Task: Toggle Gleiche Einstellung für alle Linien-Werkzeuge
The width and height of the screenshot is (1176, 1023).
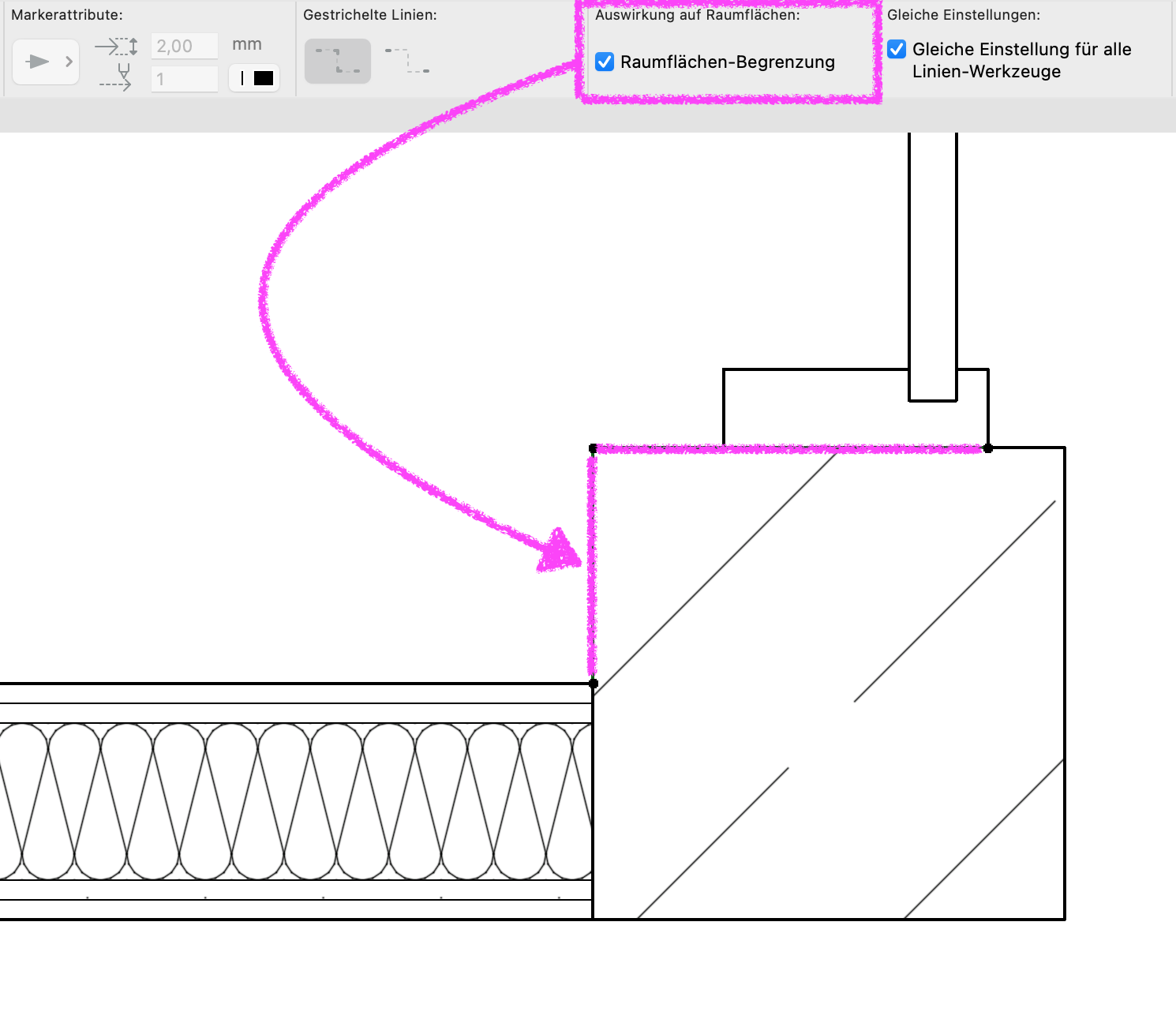Action: point(897,49)
